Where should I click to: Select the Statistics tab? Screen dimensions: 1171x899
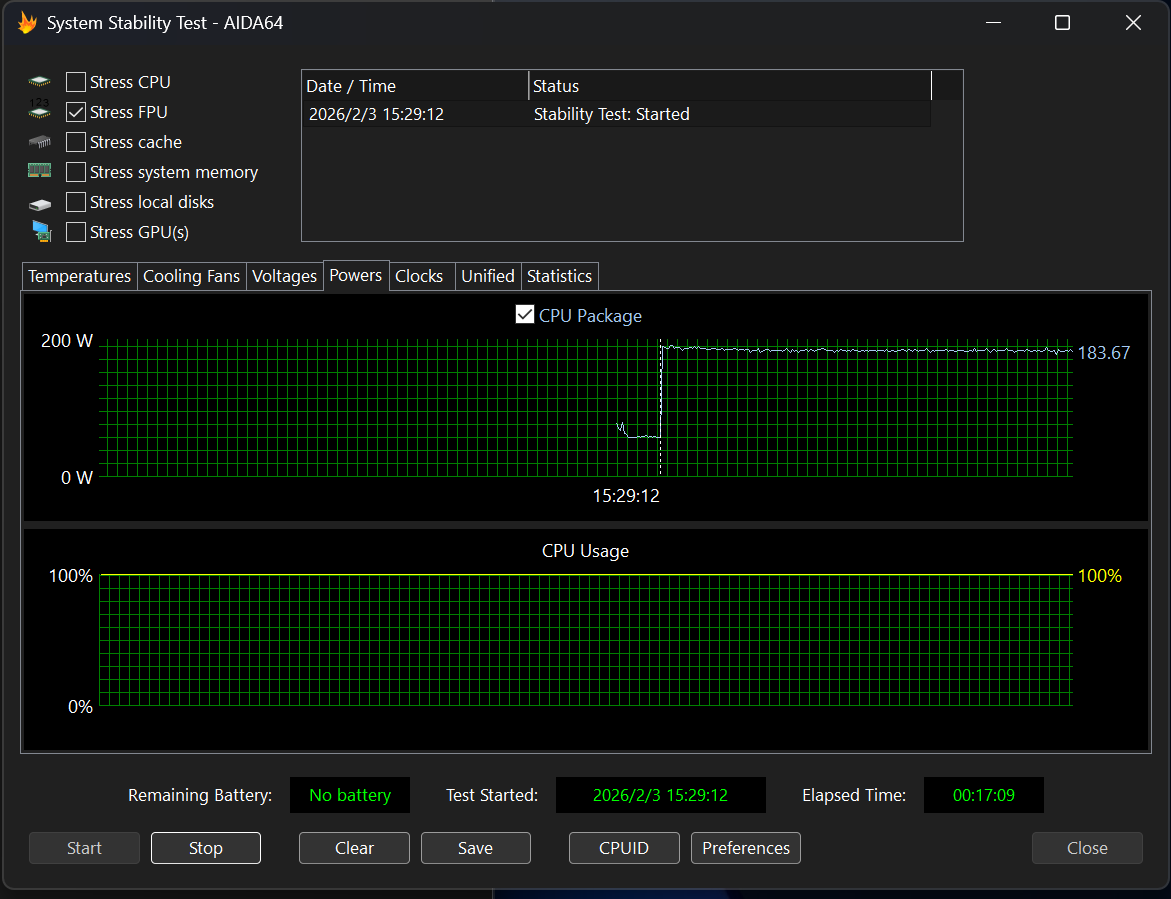click(559, 276)
